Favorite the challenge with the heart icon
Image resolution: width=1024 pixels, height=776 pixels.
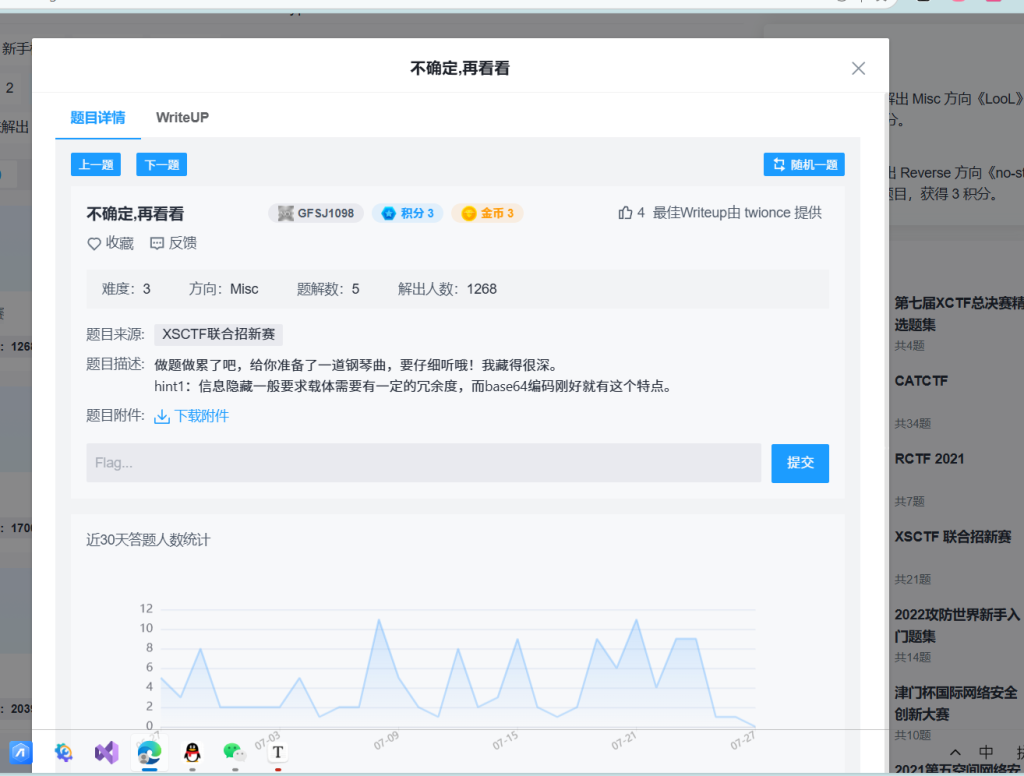95,243
